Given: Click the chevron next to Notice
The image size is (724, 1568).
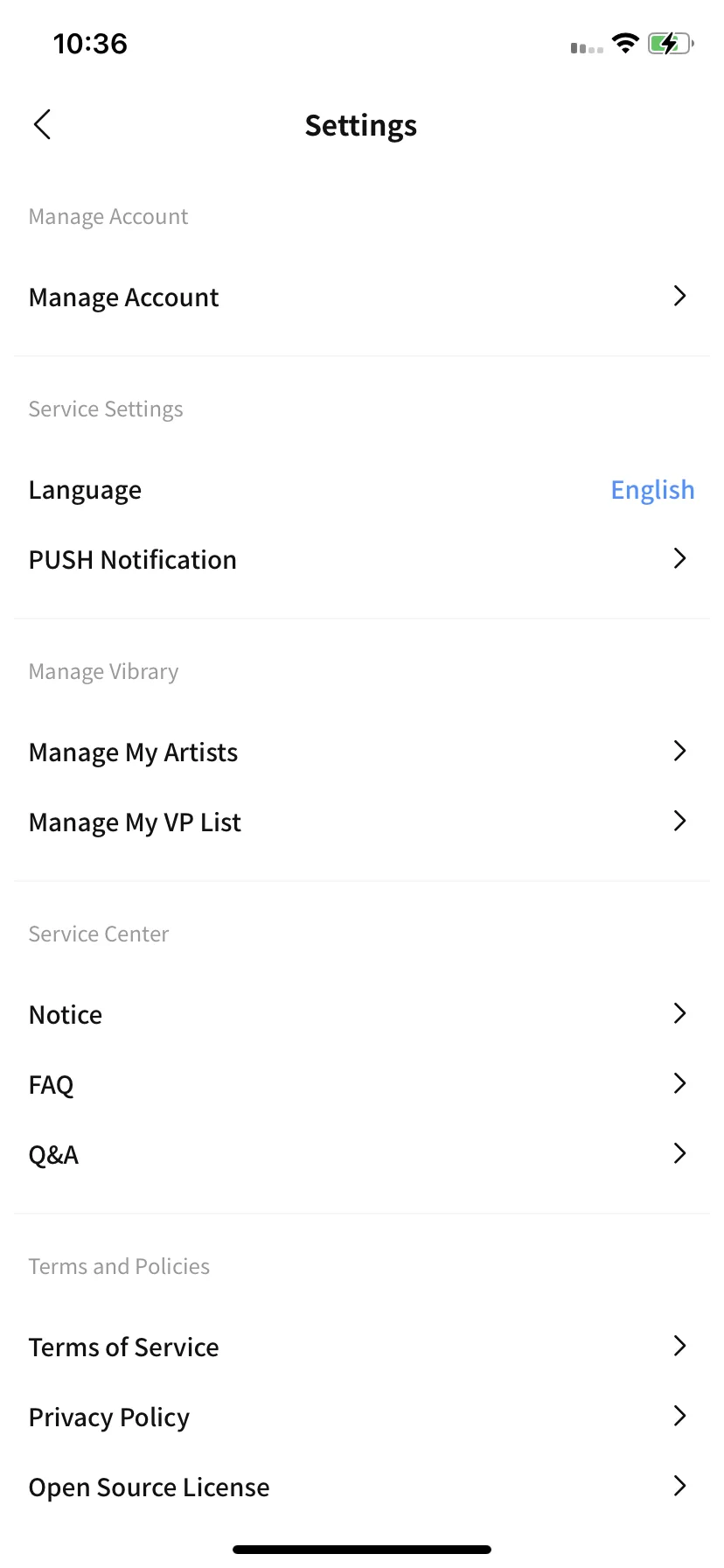Looking at the screenshot, I should [679, 1013].
